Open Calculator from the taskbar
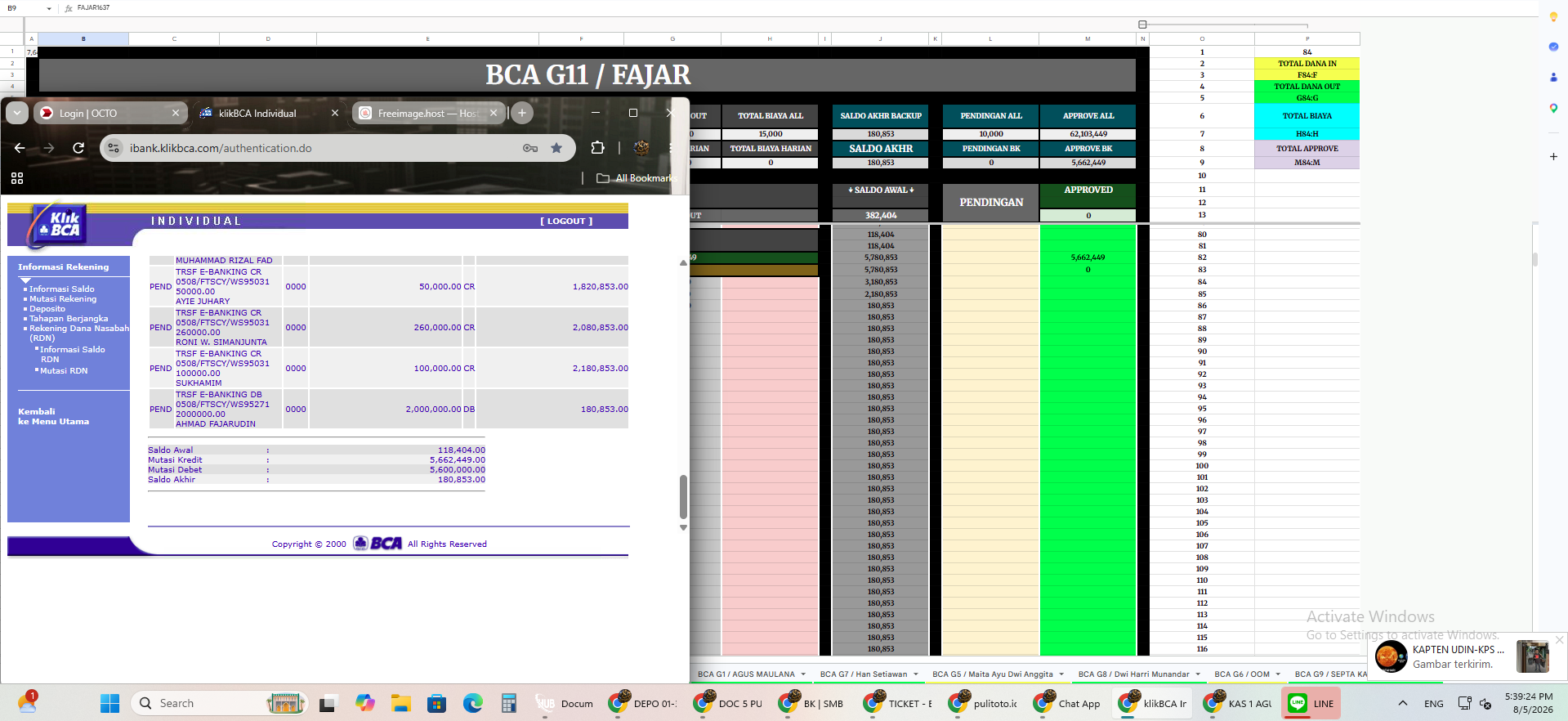The image size is (1568, 721). [x=508, y=703]
